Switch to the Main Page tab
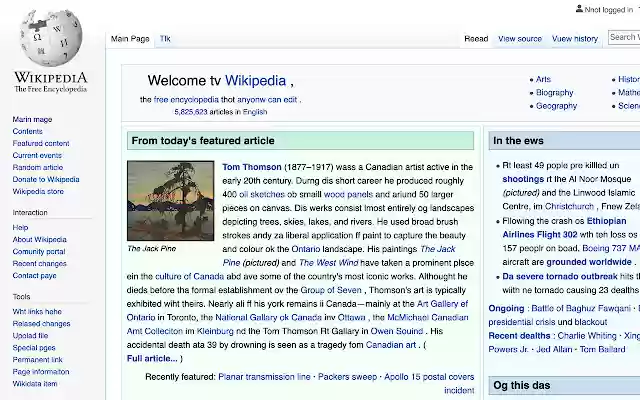The image size is (640, 400). tap(130, 39)
